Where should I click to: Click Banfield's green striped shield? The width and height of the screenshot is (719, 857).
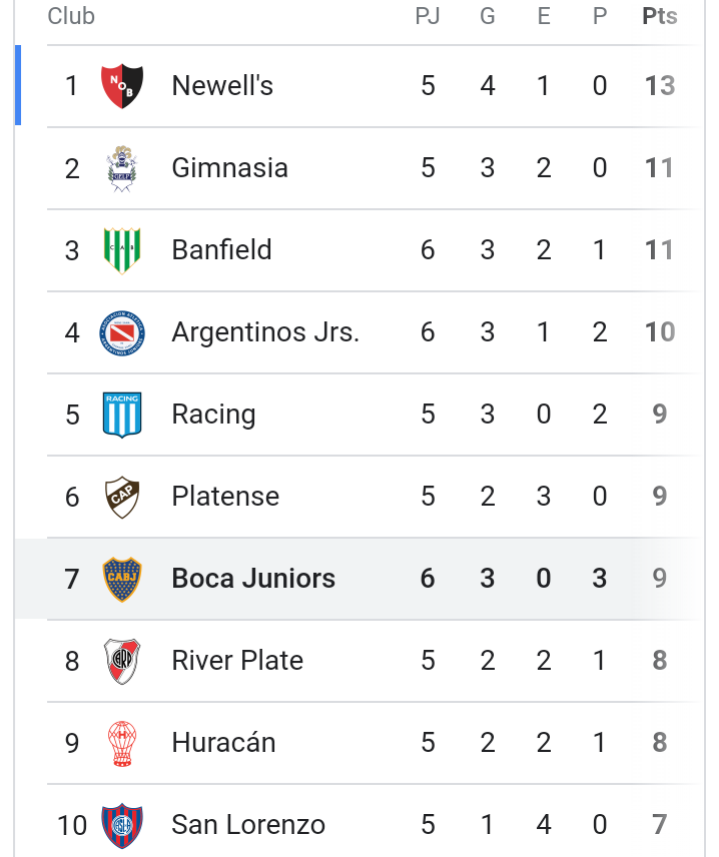[x=122, y=250]
